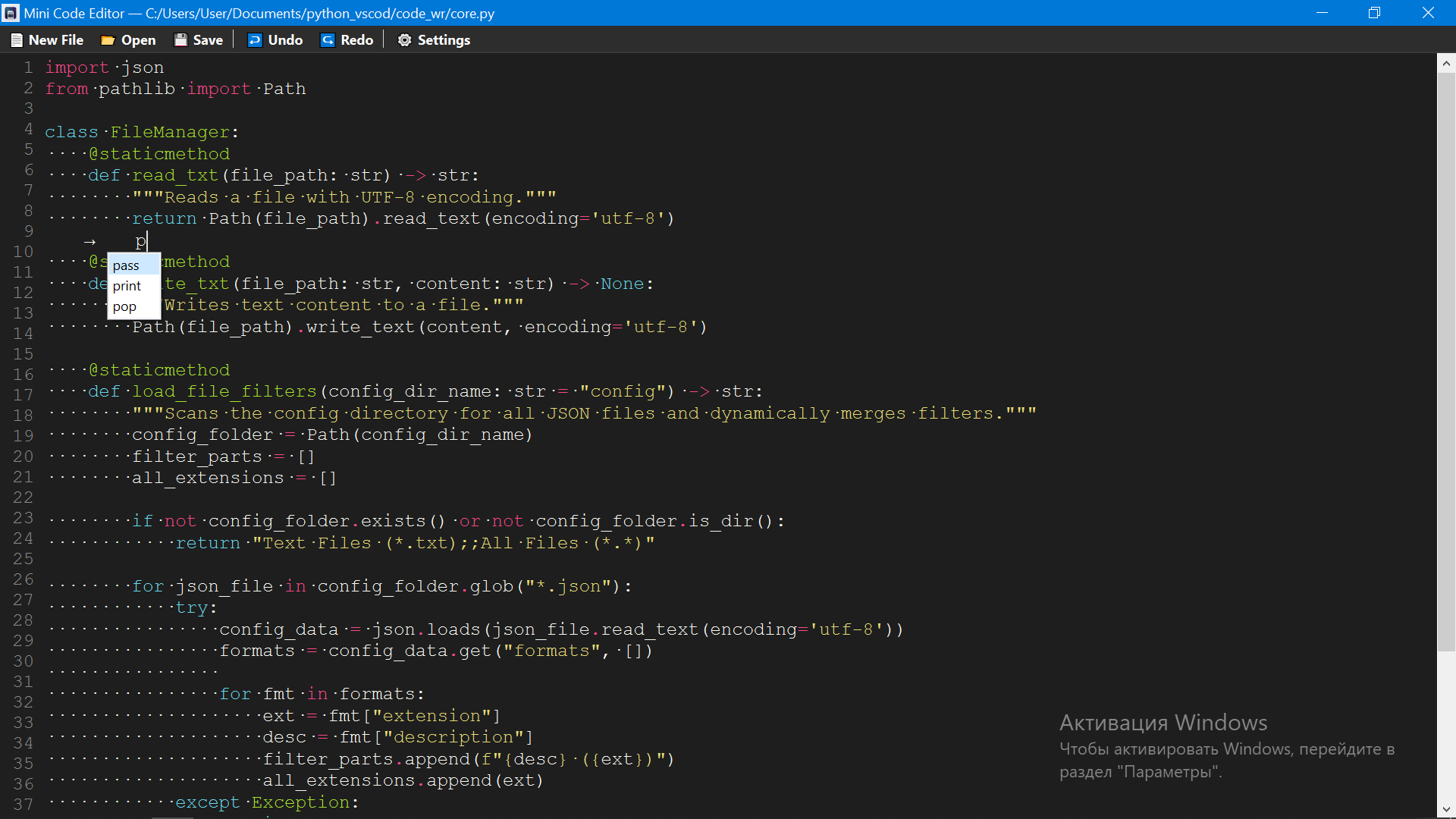This screenshot has height=819, width=1456.
Task: Place cursor on 'import json' line
Action: [105, 67]
